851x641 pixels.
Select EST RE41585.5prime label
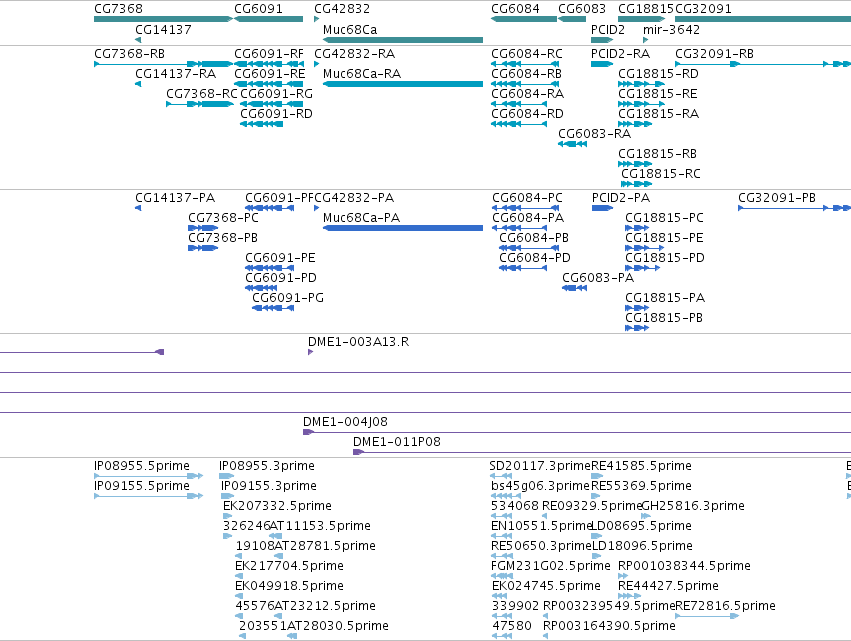tap(641, 466)
